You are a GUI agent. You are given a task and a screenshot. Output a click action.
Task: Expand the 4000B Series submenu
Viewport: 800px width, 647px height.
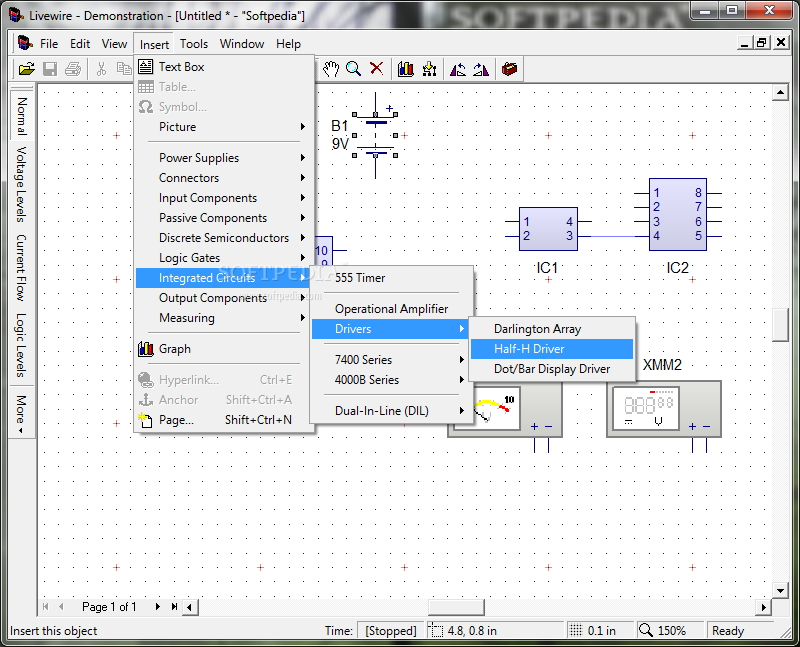(x=390, y=380)
